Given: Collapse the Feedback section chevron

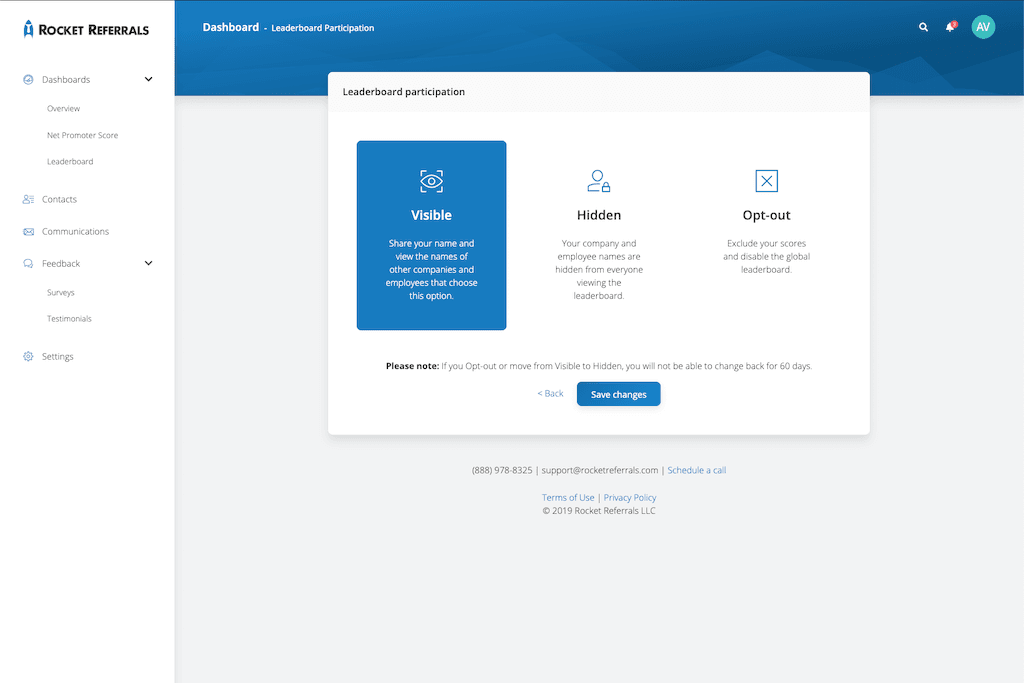Looking at the screenshot, I should tap(149, 264).
